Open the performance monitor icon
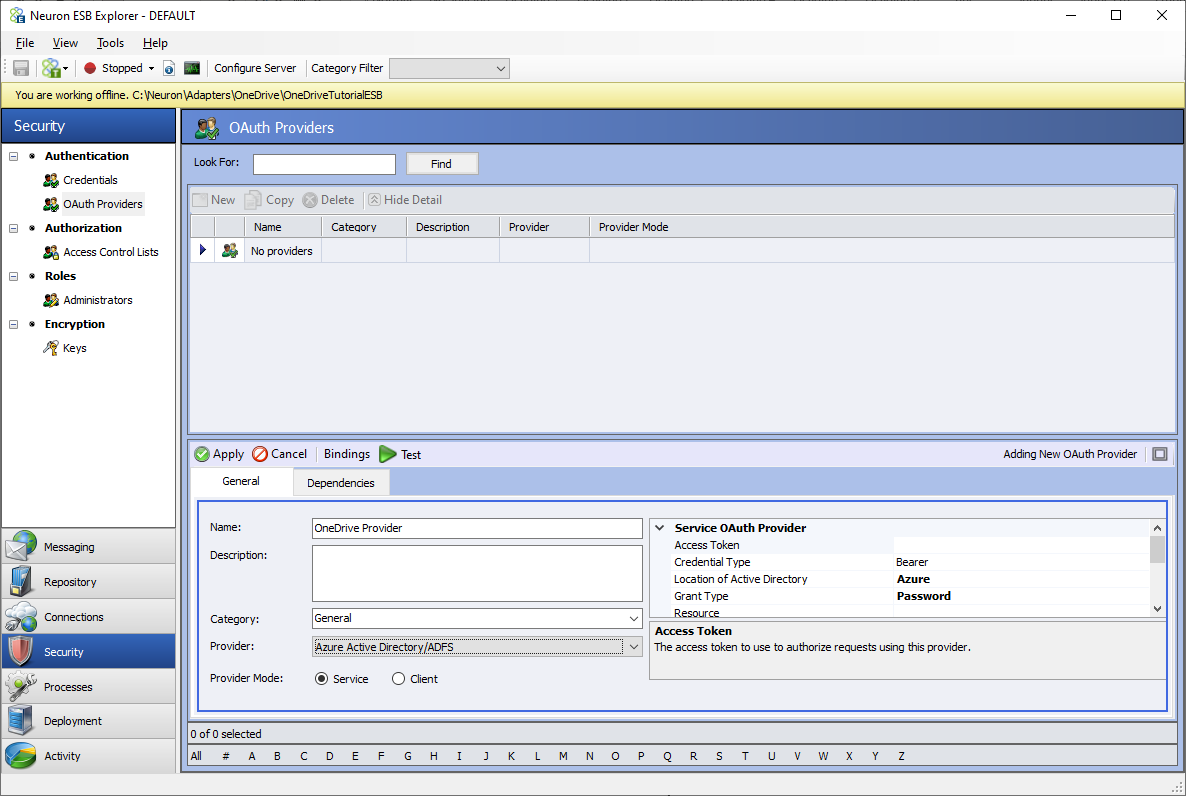Screen dimensions: 1186x796 [x=192, y=68]
